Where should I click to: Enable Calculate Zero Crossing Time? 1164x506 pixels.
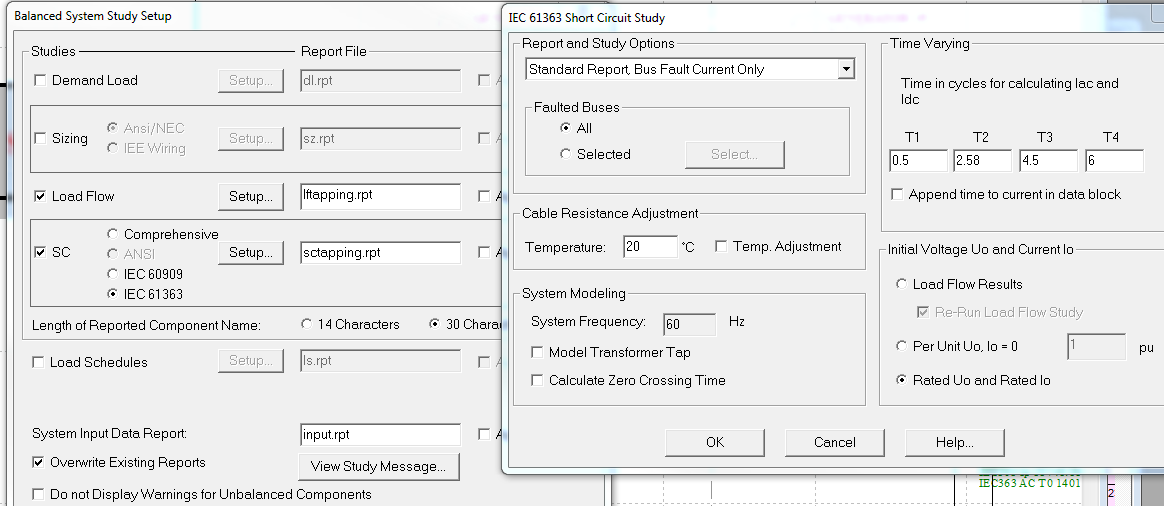click(538, 380)
